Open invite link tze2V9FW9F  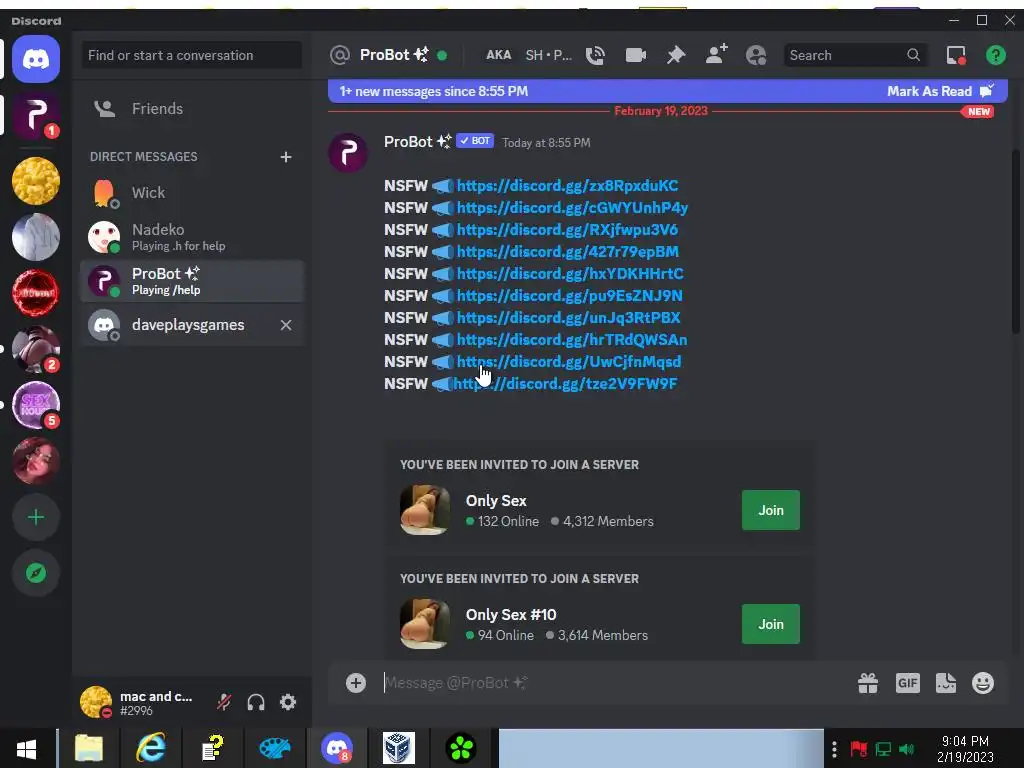click(565, 383)
